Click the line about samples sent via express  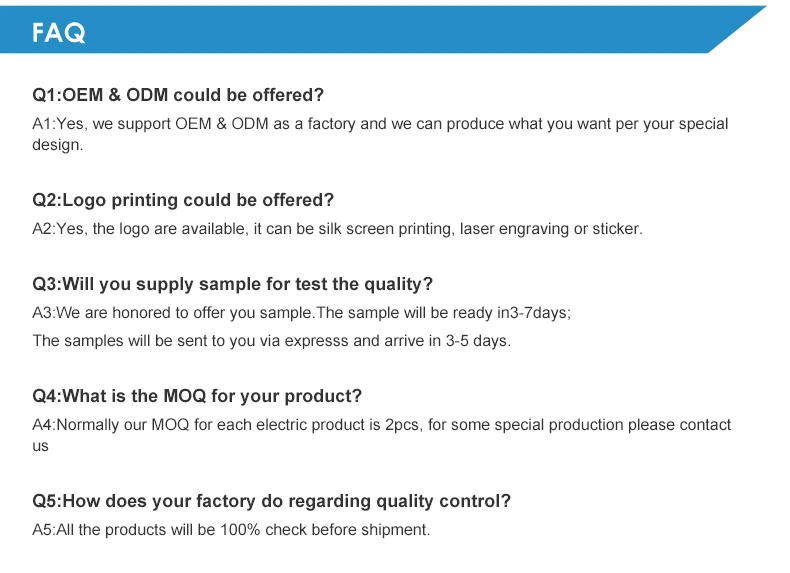click(x=271, y=341)
